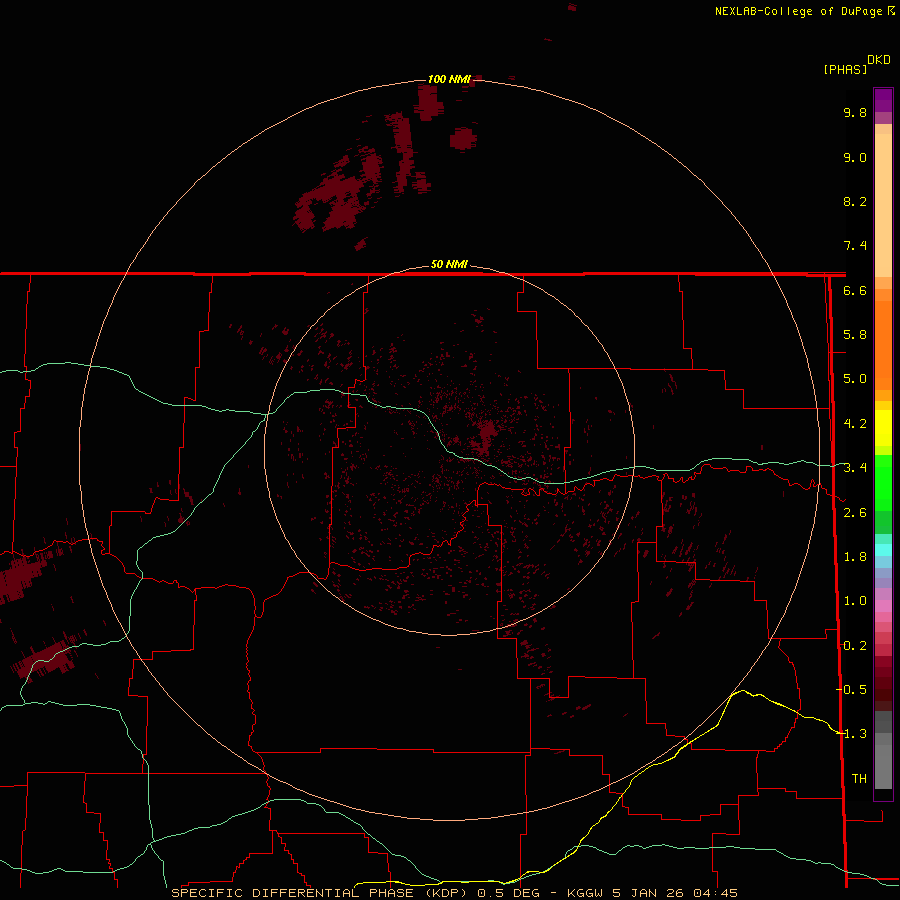Pick the gray segment beside the TH label

click(x=883, y=769)
